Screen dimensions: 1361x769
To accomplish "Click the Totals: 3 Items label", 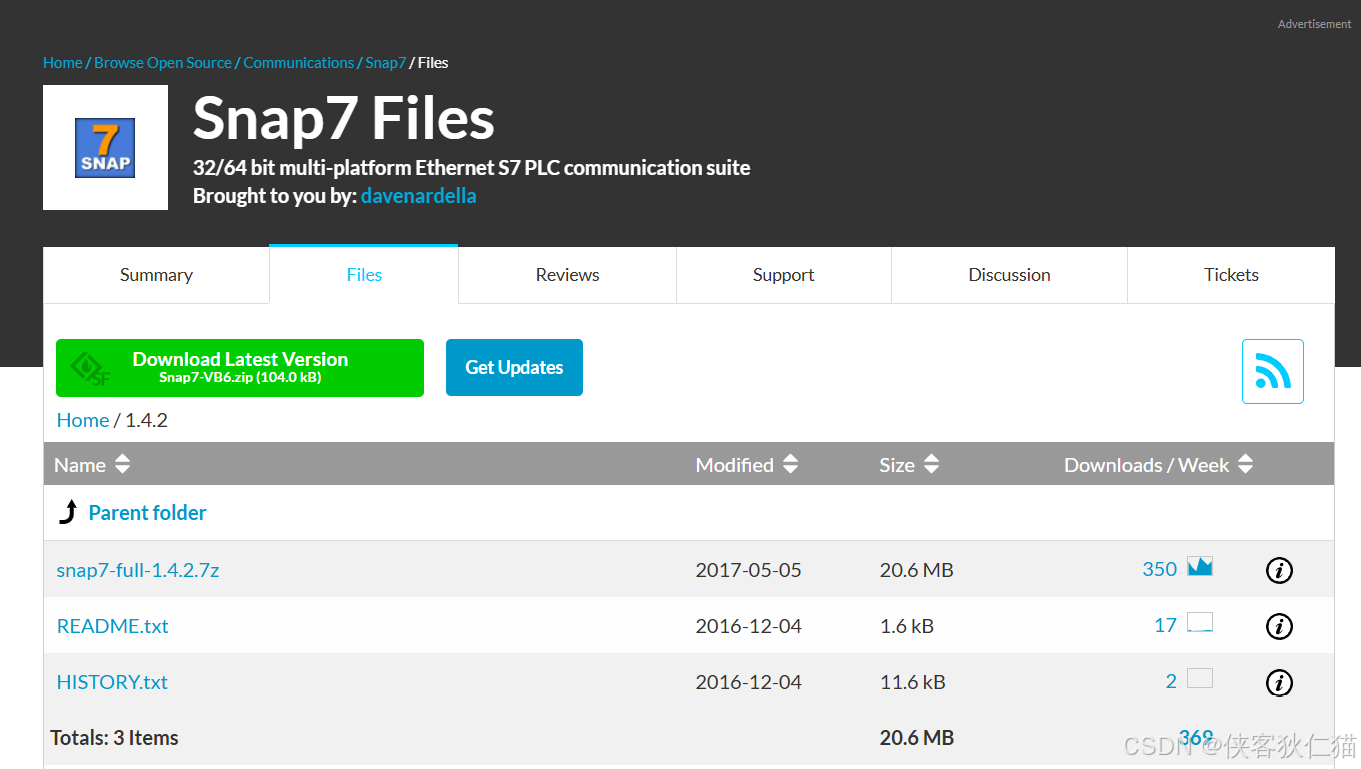I will coord(115,738).
